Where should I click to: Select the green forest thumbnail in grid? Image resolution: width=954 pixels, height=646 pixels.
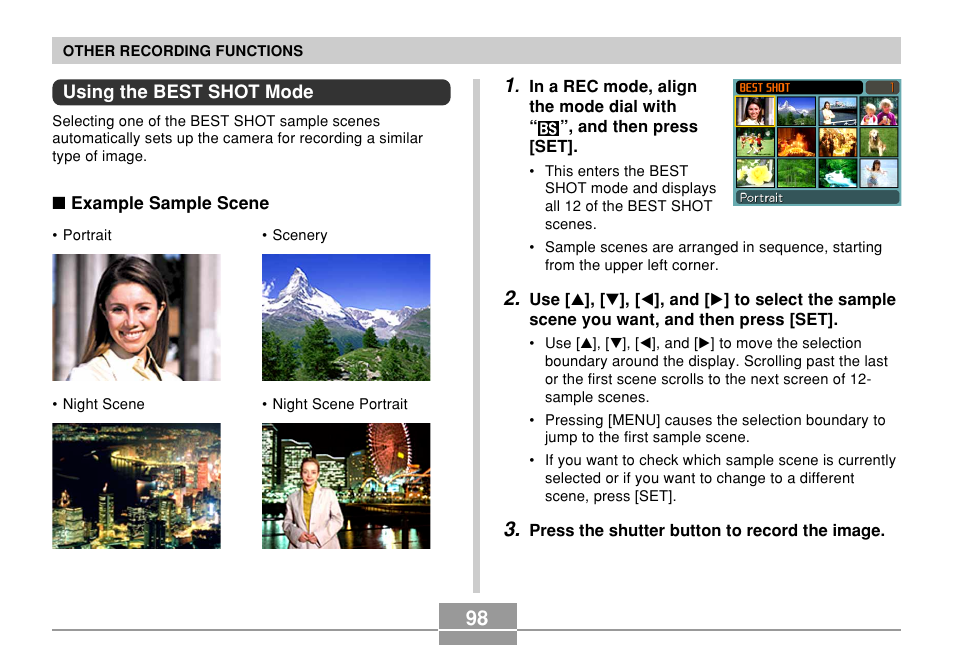coord(796,173)
